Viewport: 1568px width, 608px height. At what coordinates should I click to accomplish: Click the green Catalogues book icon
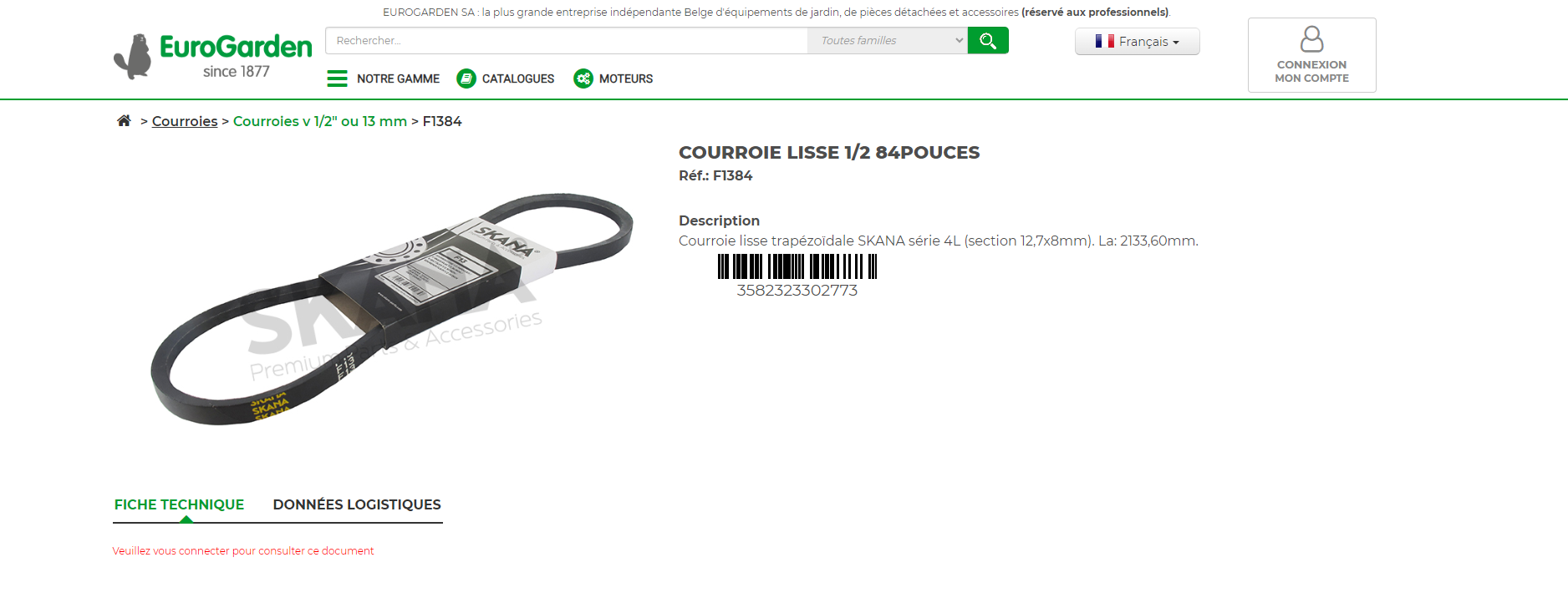466,79
